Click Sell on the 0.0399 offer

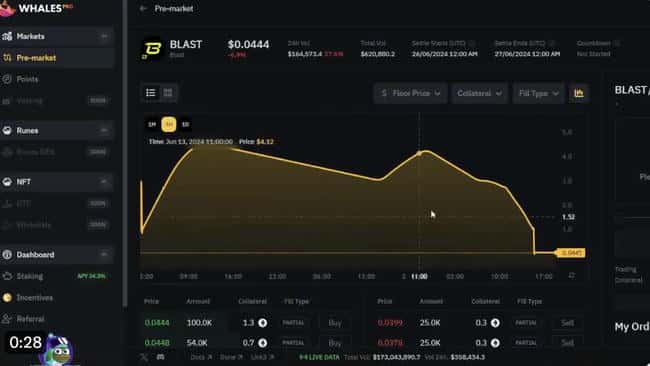[568, 322]
